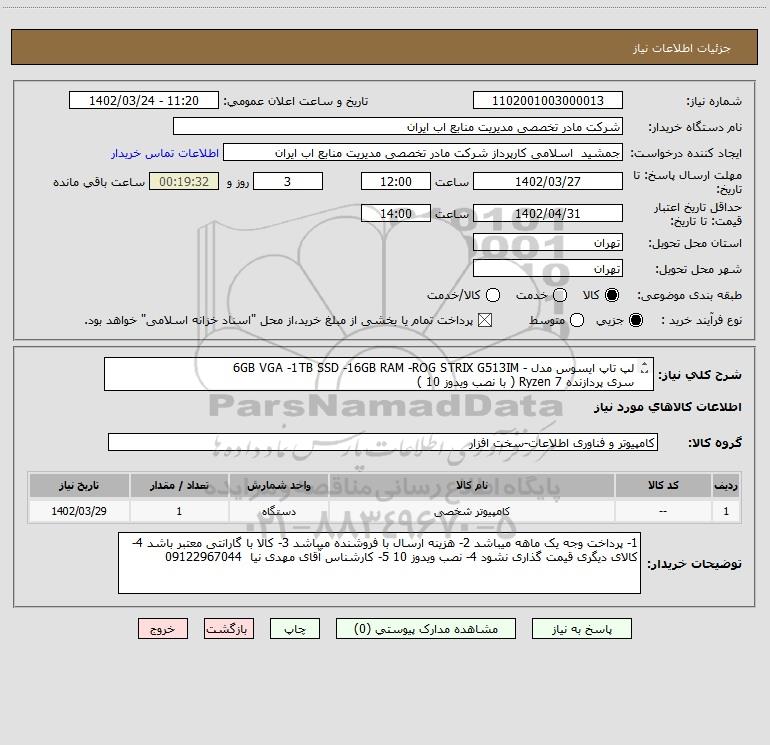The height and width of the screenshot is (745, 770).
Task: Select the 'کالا' radio button
Action: (x=612, y=295)
